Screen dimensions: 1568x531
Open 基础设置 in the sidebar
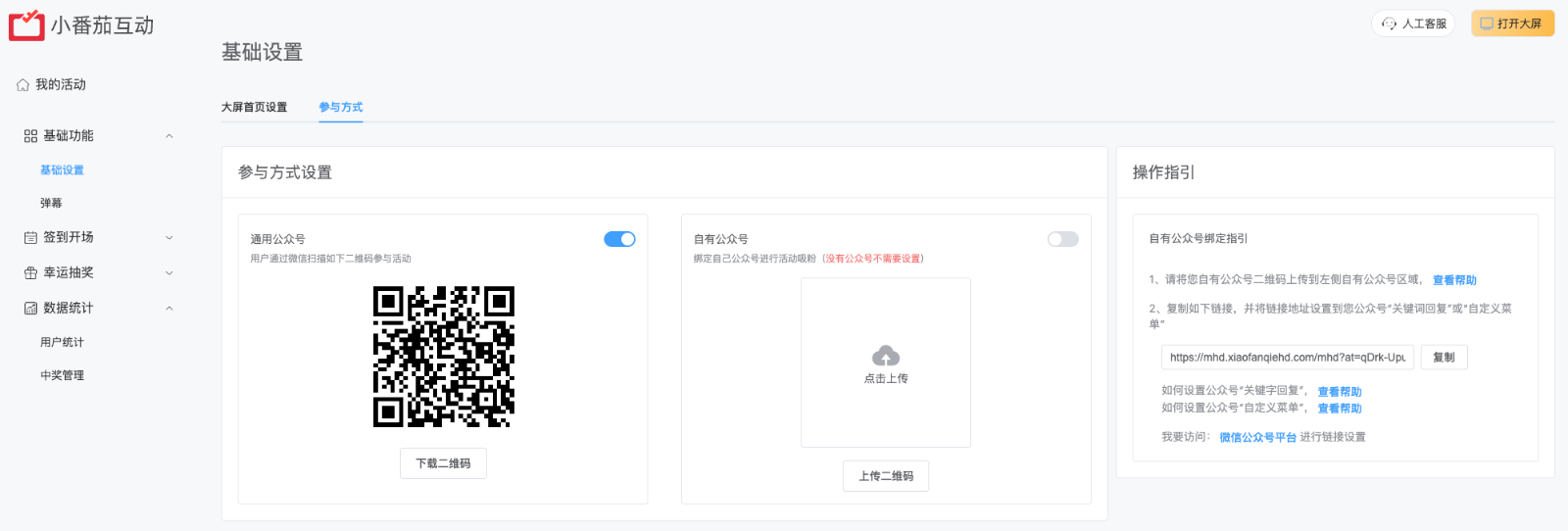click(62, 170)
